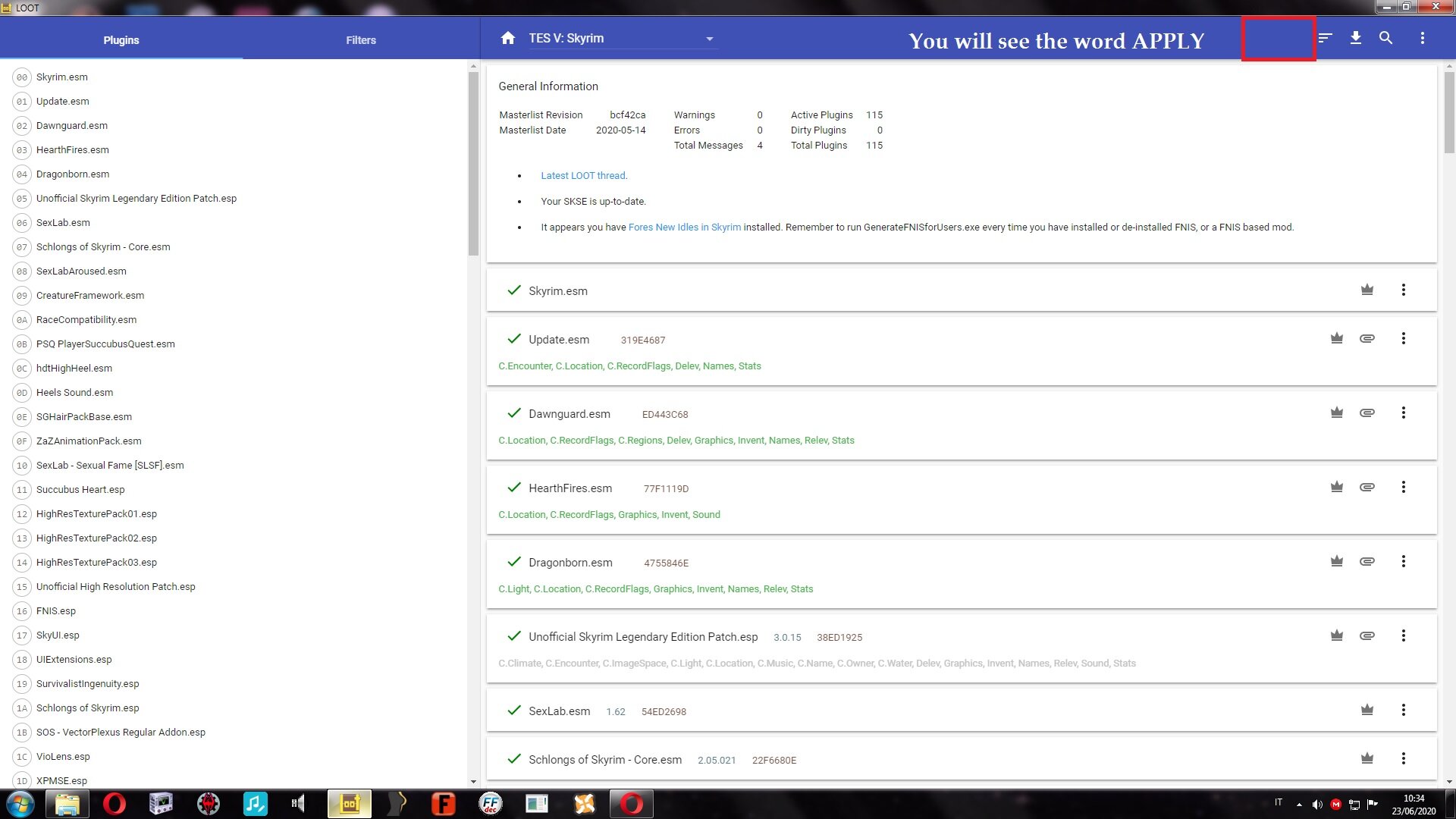
Task: Select UIExtensions.esp in the sidebar
Action: pyautogui.click(x=235, y=659)
